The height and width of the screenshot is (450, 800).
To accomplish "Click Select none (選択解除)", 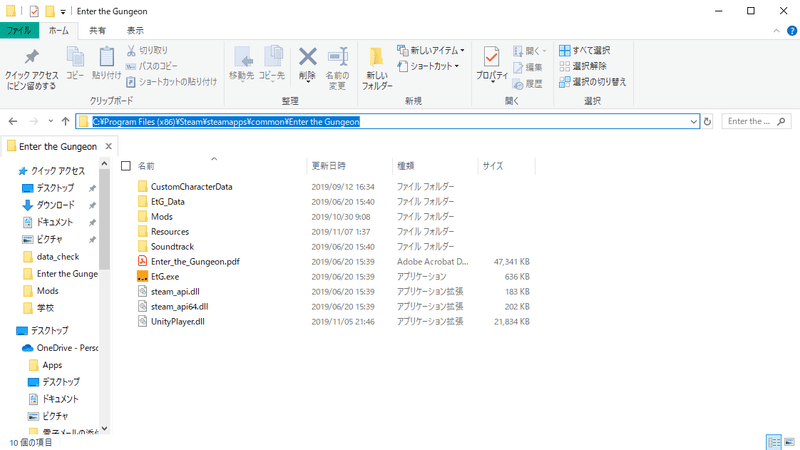I will (x=583, y=66).
